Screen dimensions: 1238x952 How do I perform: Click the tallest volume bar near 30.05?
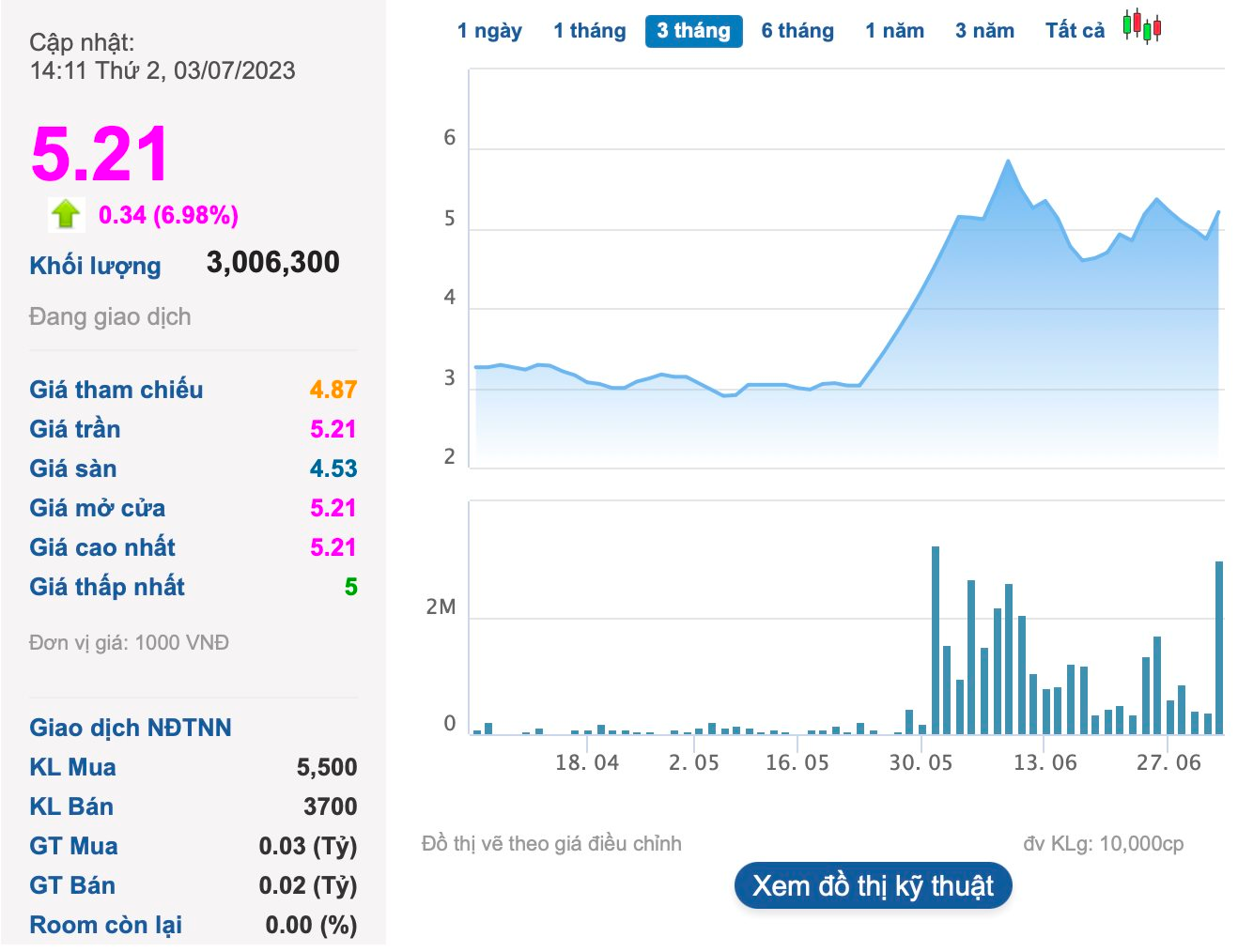point(936,639)
